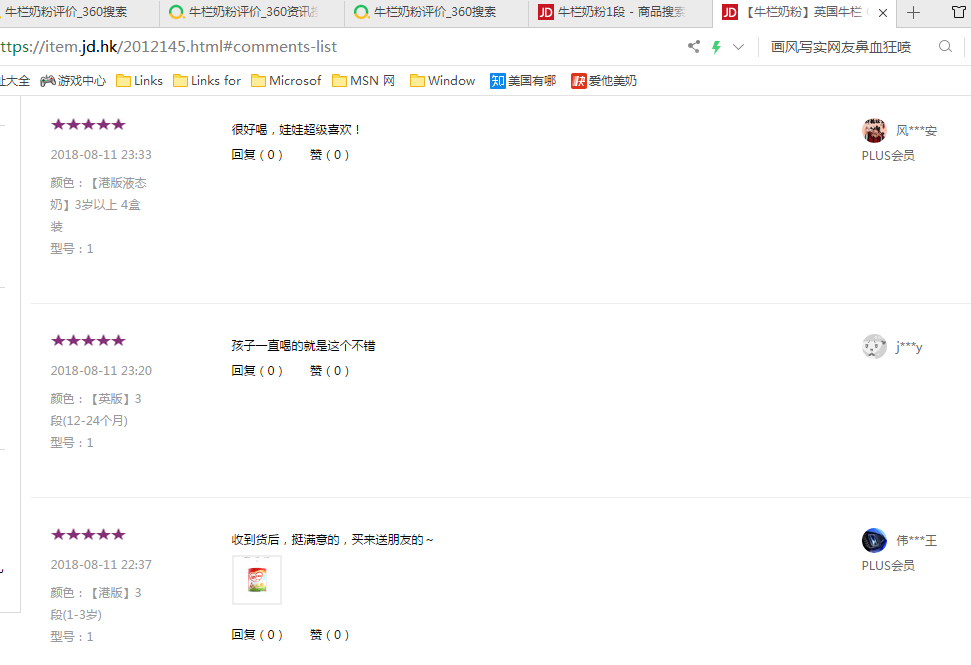Like the 孩子一直喝的就是这个不错 review
The width and height of the screenshot is (971, 665).
[x=329, y=371]
